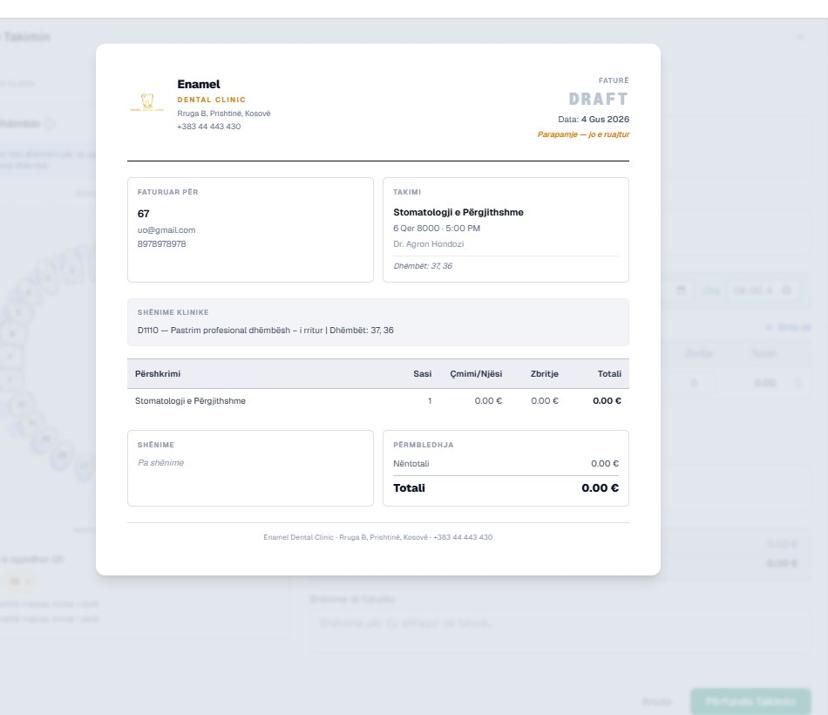Screen dimensions: 828x715
Task: Click the 'SHËNIME' notes box label
Action: pyautogui.click(x=156, y=445)
